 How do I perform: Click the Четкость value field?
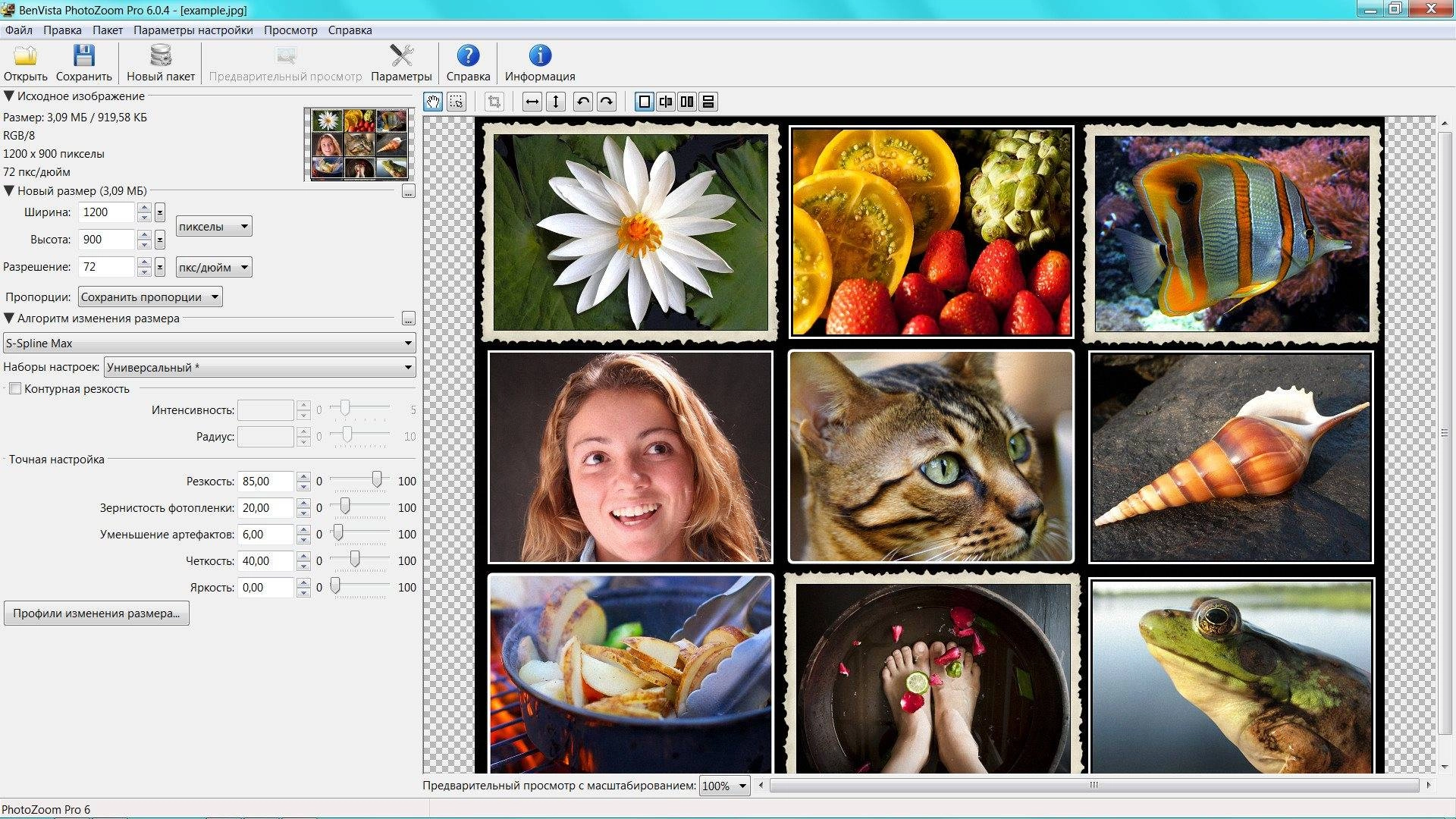[x=265, y=561]
